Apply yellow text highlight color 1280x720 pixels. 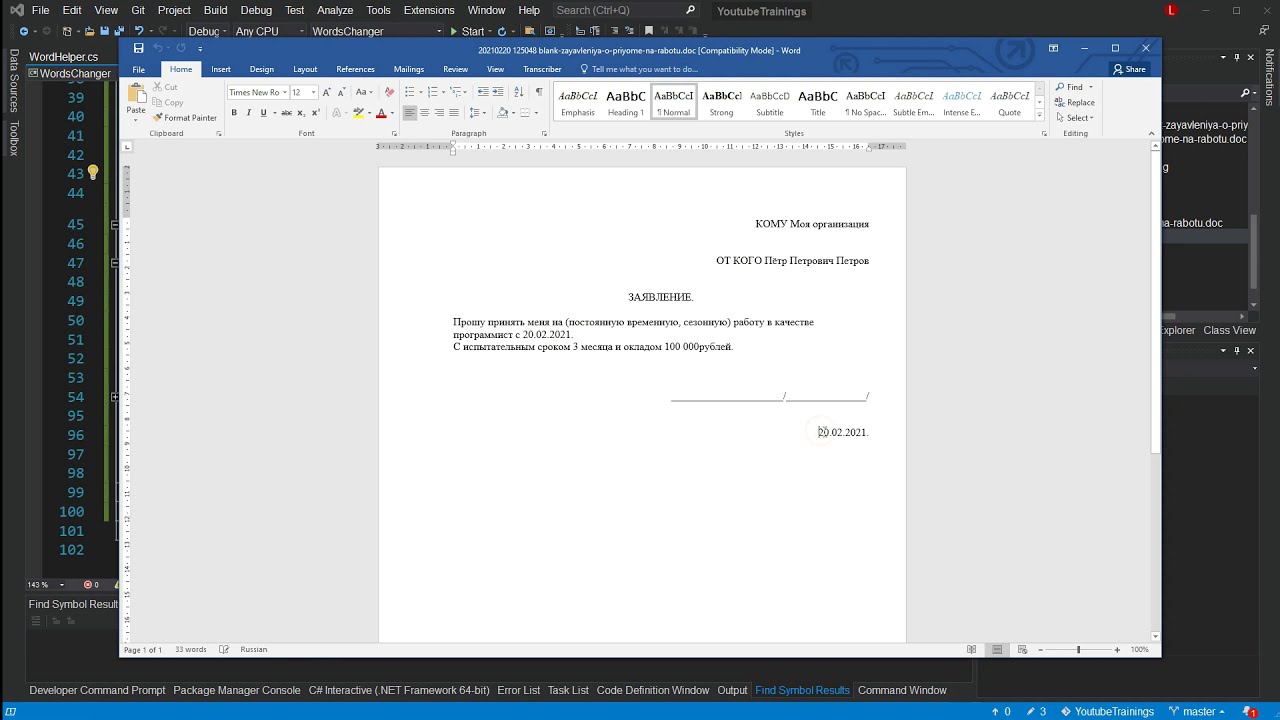[x=358, y=113]
